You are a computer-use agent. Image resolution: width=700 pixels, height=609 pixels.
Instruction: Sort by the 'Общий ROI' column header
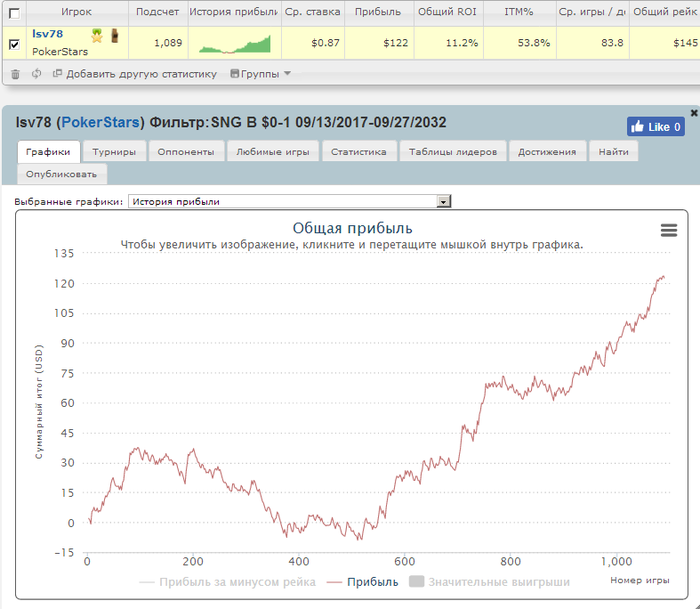pos(448,12)
